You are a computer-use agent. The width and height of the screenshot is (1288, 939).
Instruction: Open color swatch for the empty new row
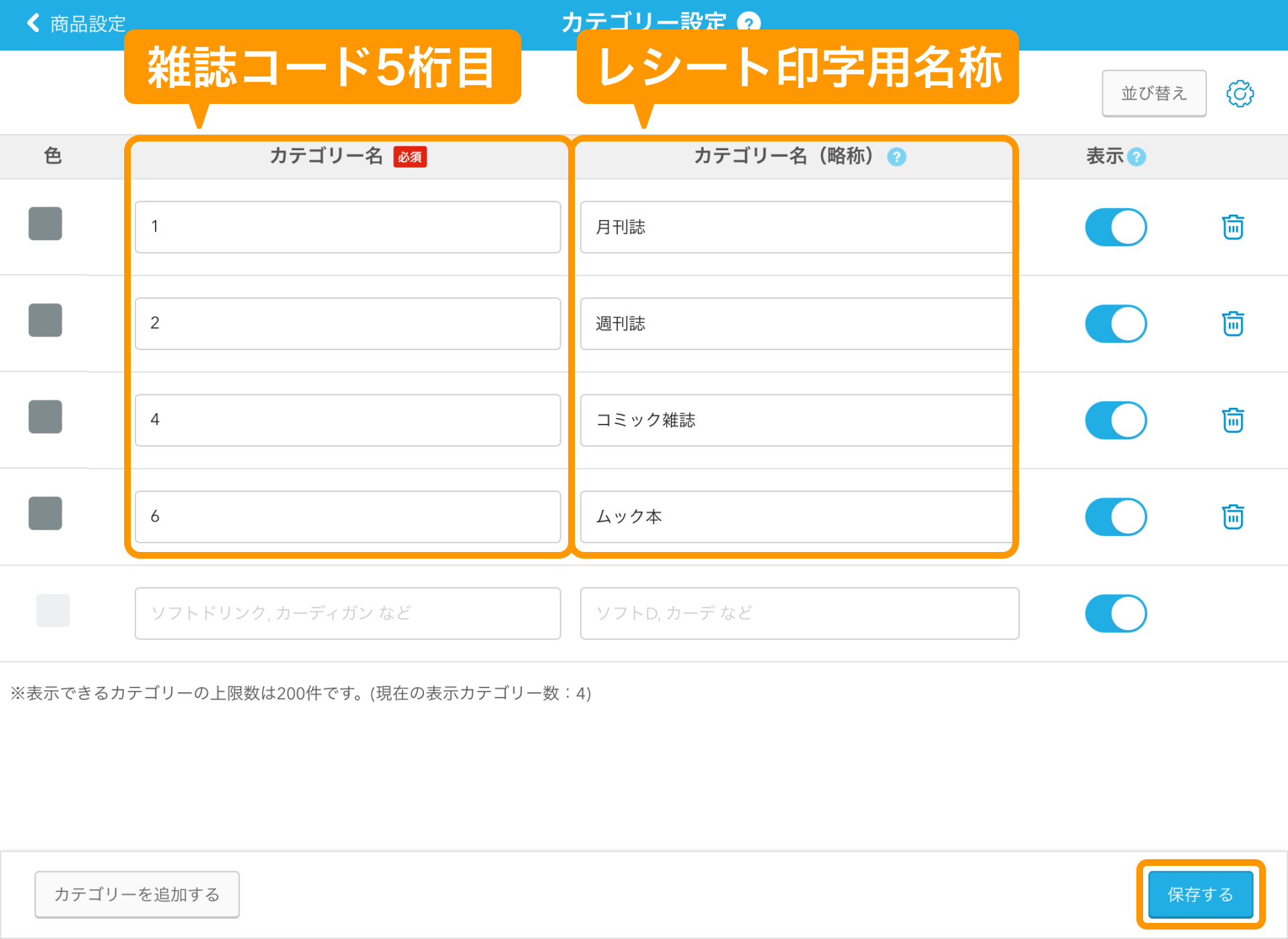pyautogui.click(x=53, y=610)
